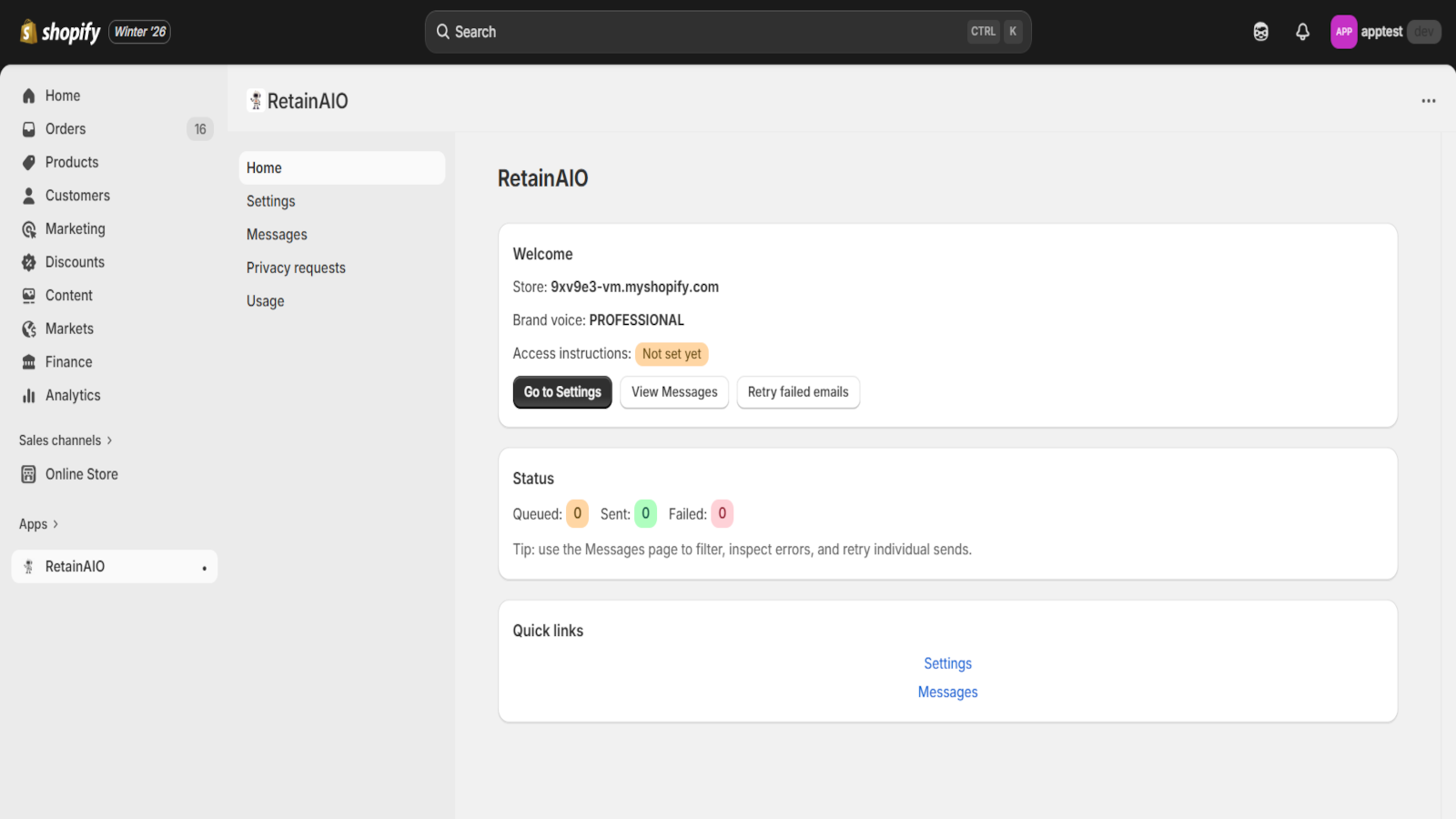Screen dimensions: 1456x819
Task: Select the Products icon in the sidebar
Action: tap(28, 162)
